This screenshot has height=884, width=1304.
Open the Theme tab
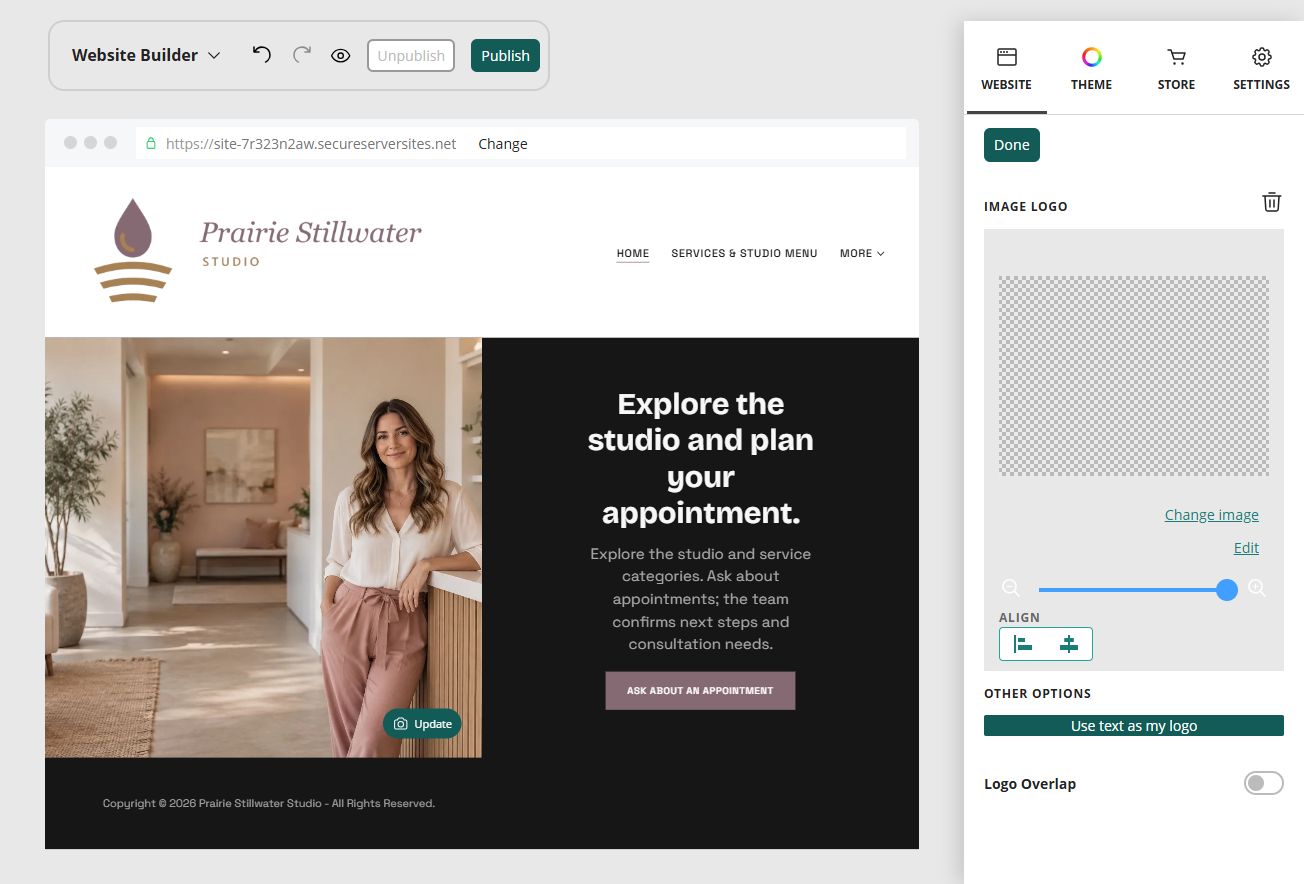(1092, 70)
